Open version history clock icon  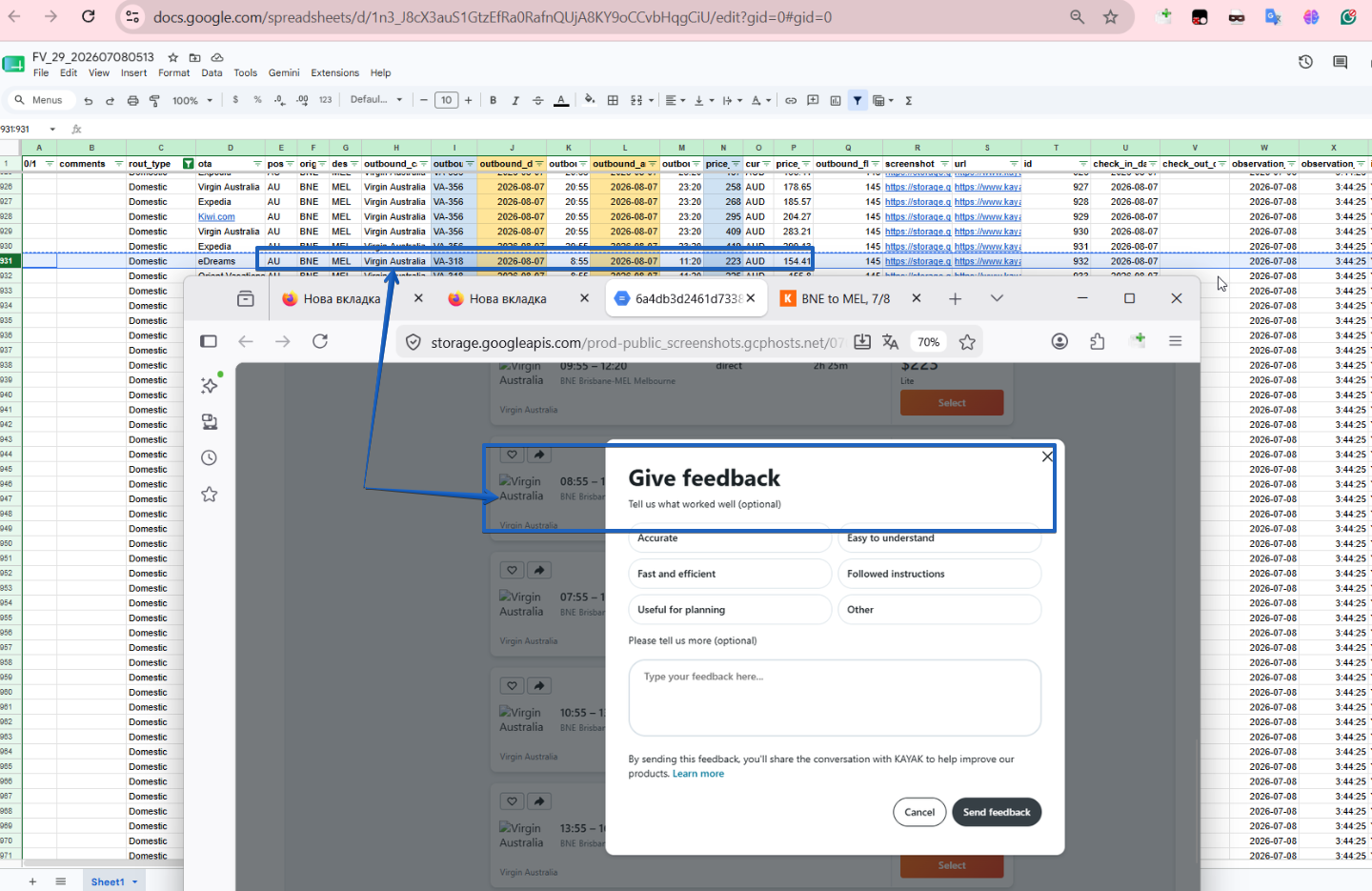(x=1305, y=62)
